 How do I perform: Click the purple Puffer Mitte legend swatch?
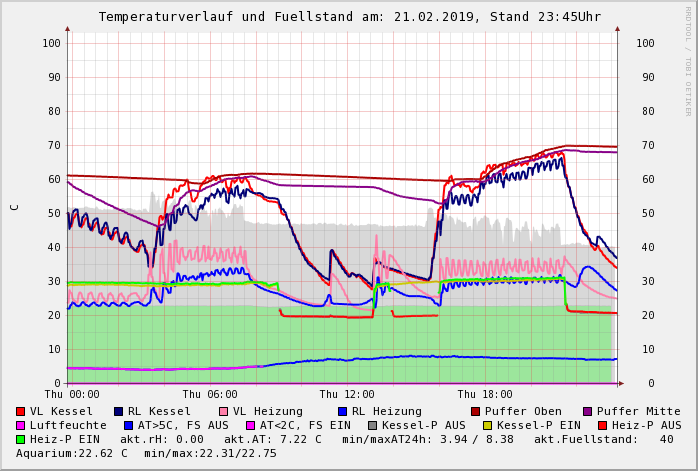587,411
